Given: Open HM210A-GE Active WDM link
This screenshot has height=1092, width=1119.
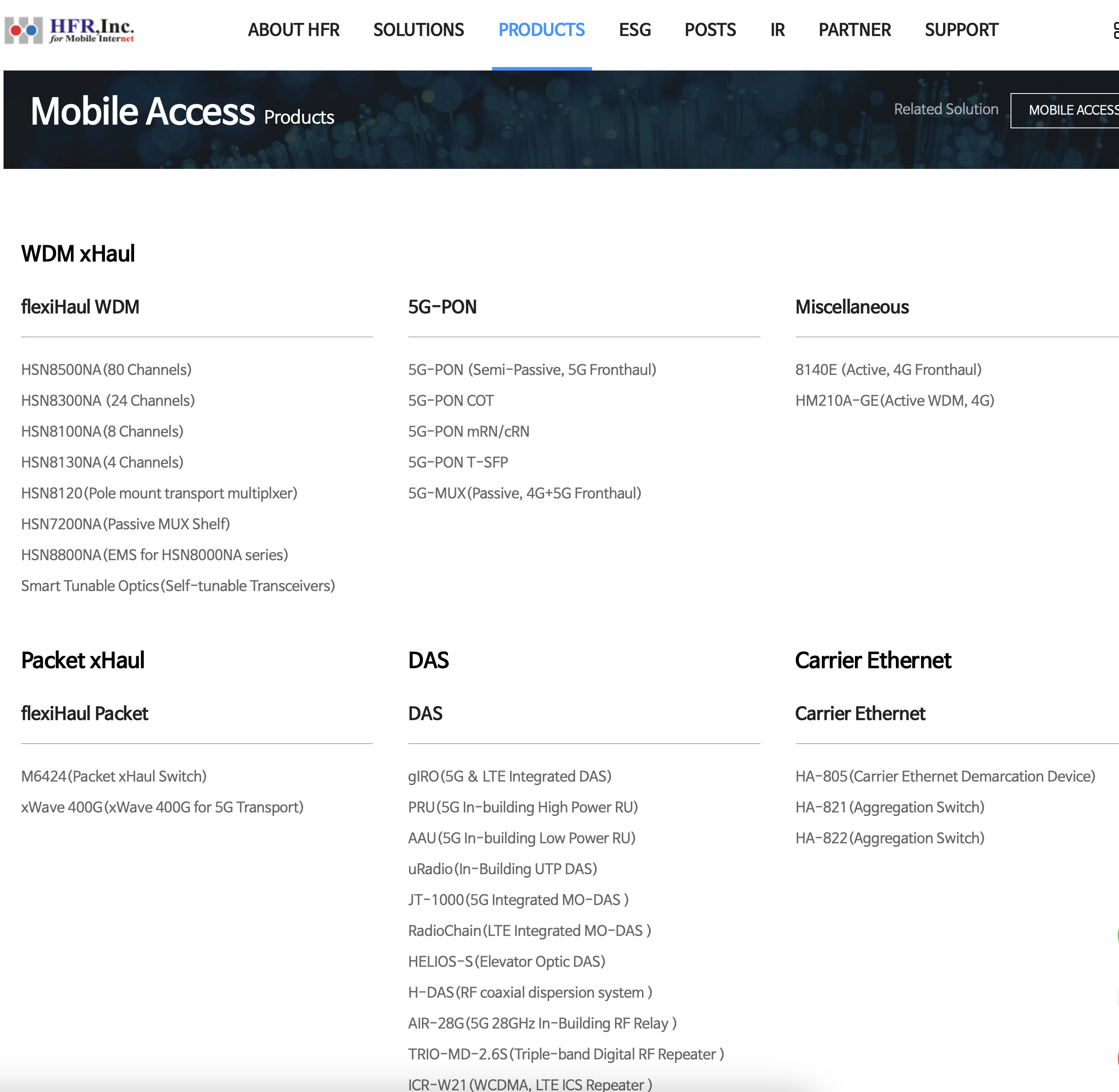Looking at the screenshot, I should pyautogui.click(x=895, y=400).
